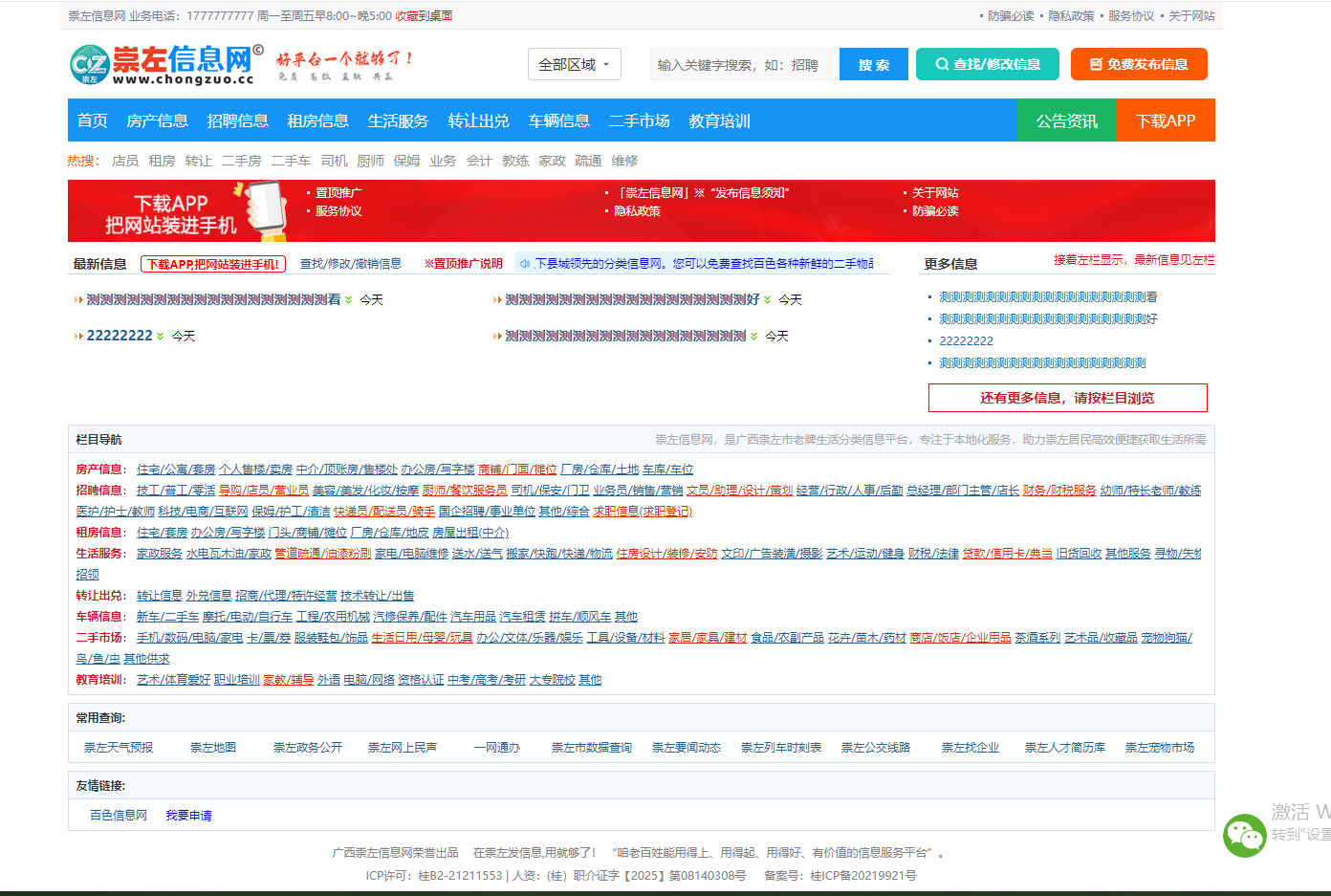Open the 招聘信息 navigation tab

coord(237,120)
